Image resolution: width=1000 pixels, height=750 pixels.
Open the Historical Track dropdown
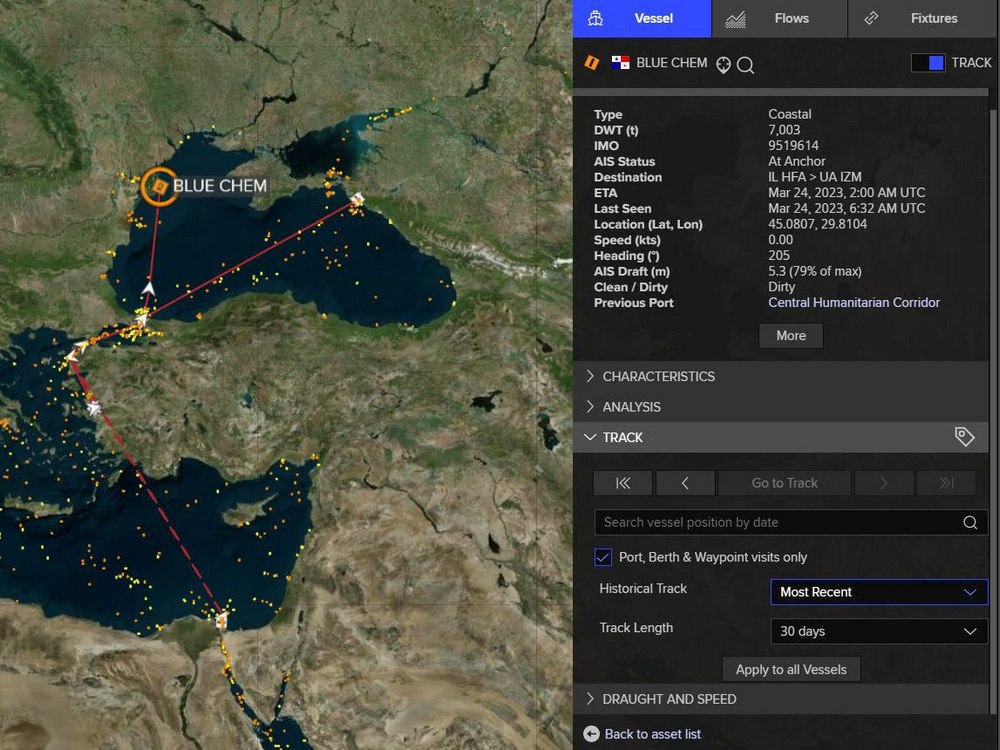coord(878,592)
